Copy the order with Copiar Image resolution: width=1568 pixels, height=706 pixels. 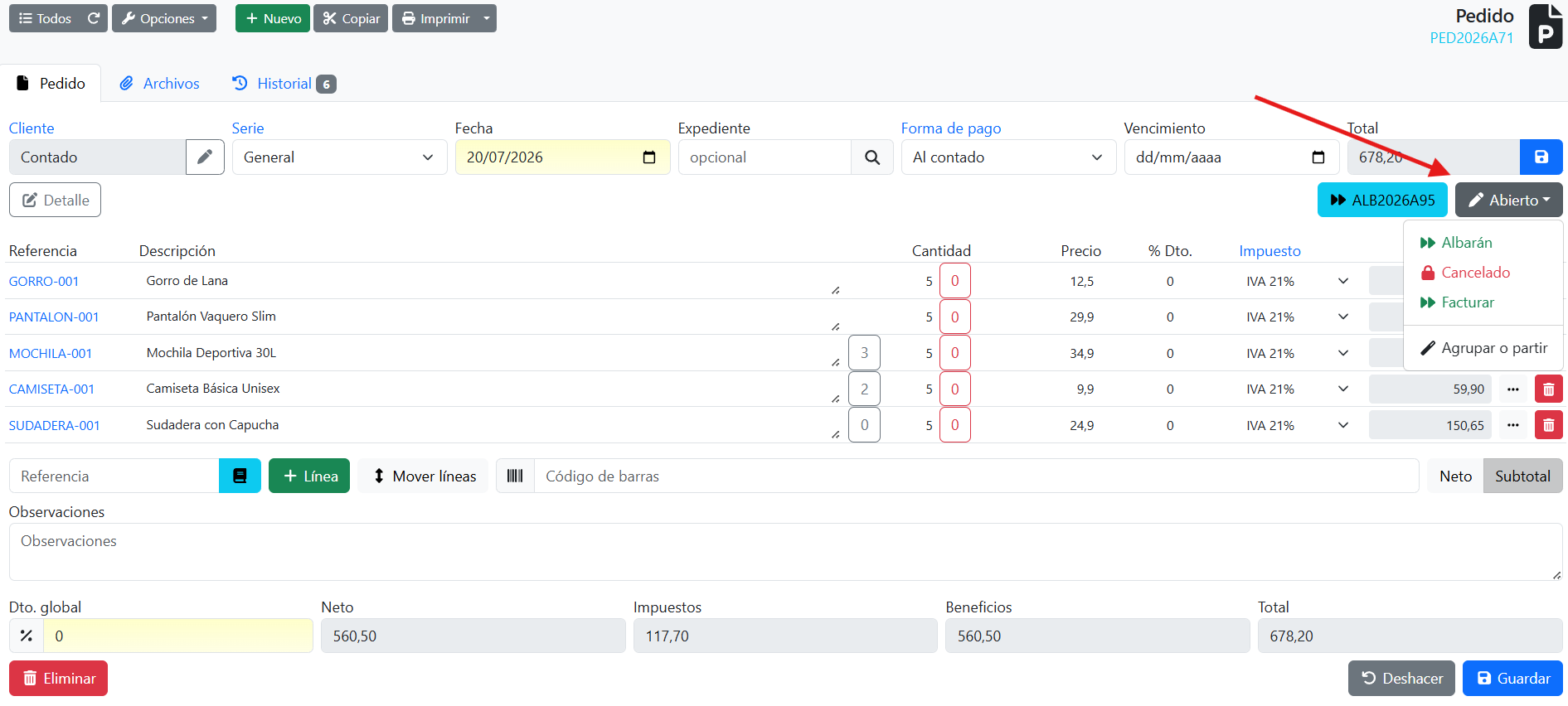[351, 18]
